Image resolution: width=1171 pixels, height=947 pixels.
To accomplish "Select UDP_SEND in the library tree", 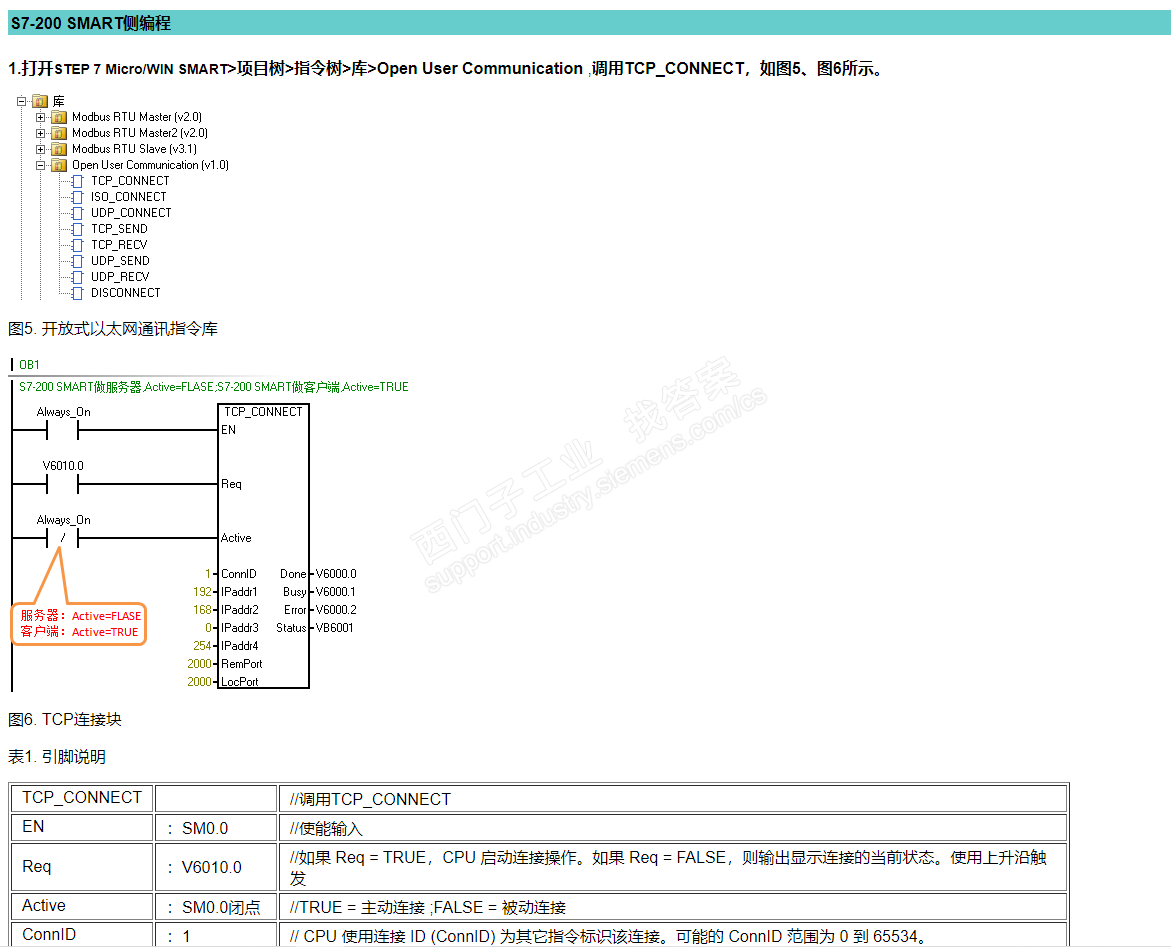I will pos(120,261).
